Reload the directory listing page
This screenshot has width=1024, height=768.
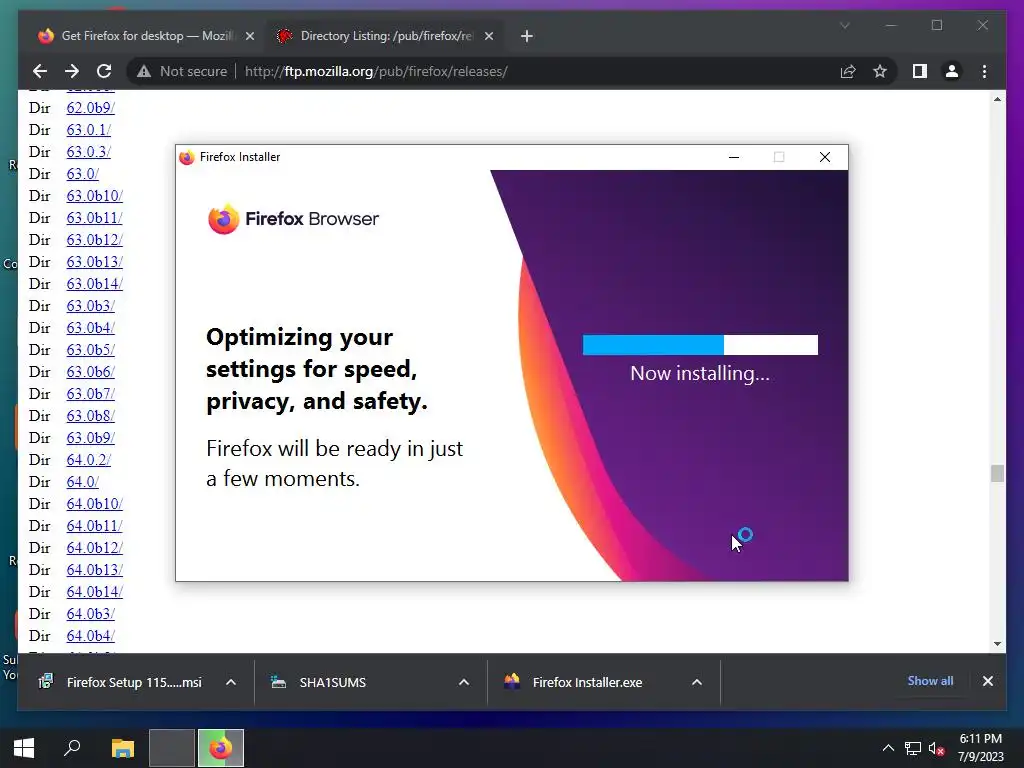tap(104, 71)
